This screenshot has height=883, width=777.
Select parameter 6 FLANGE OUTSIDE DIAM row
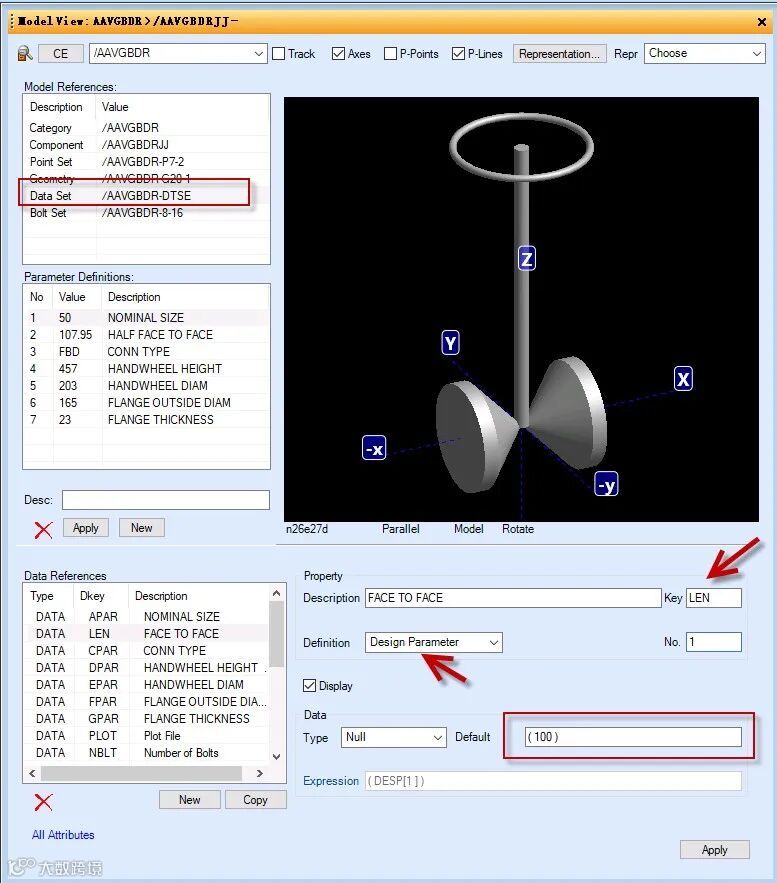pyautogui.click(x=146, y=402)
